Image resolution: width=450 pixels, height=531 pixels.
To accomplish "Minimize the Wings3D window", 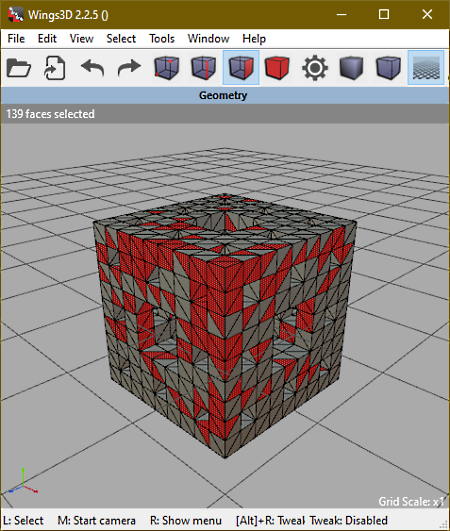I will pos(342,15).
